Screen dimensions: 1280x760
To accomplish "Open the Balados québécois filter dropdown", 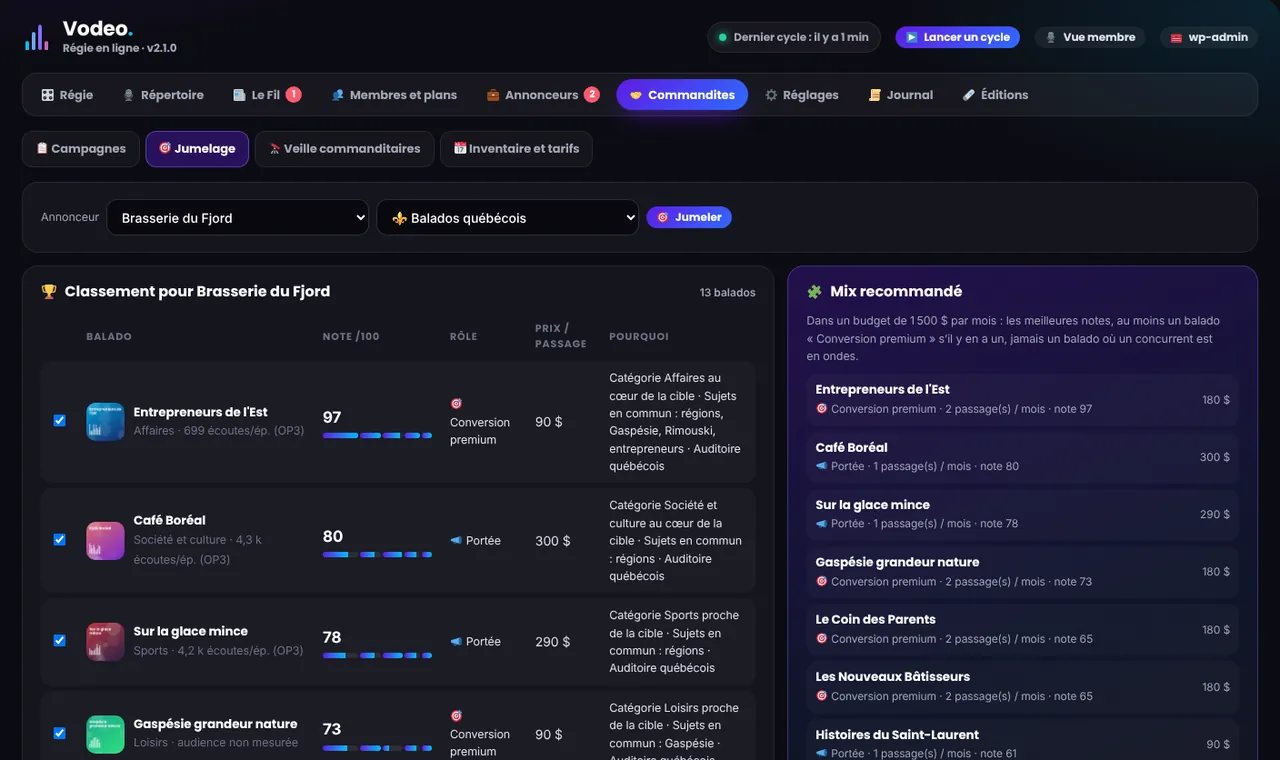I will 508,218.
